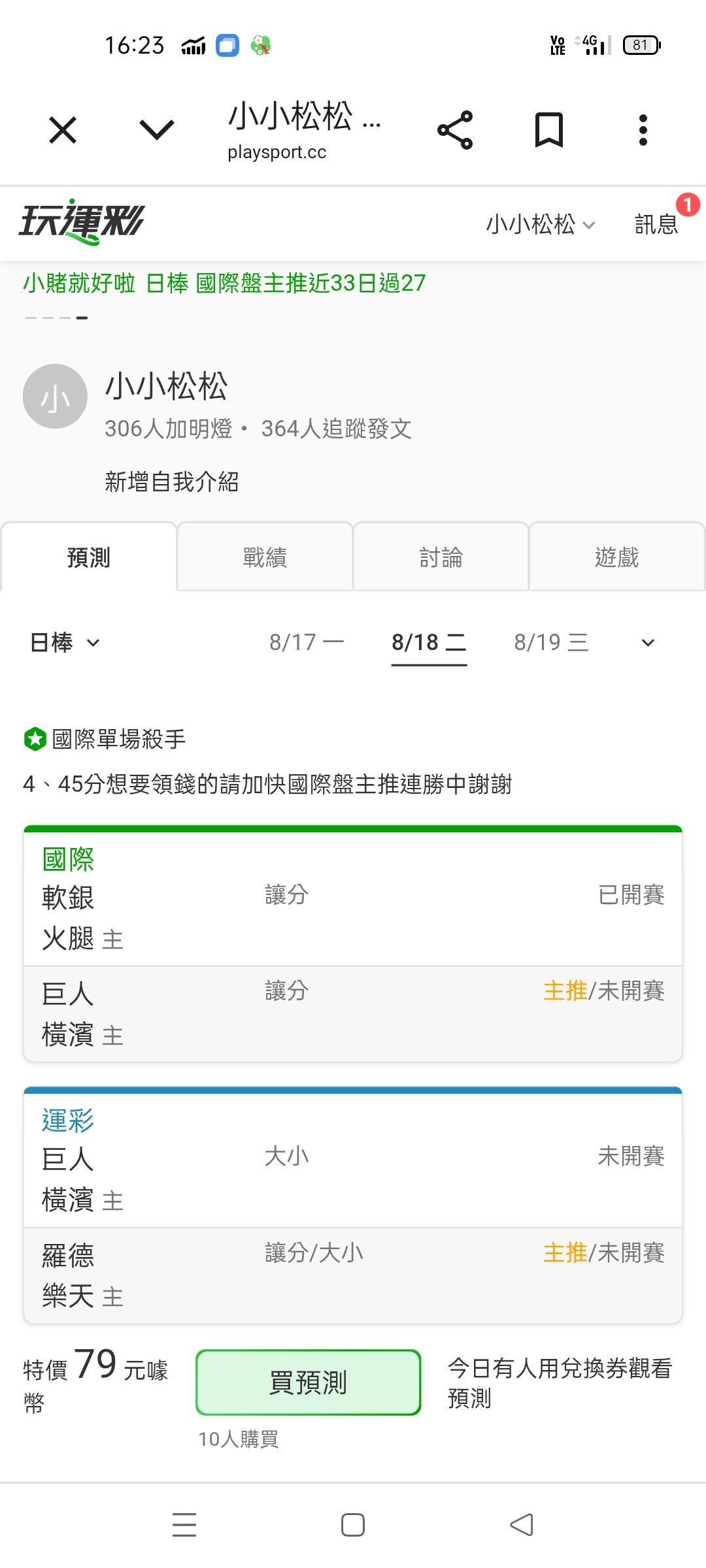The image size is (706, 1568).
Task: Expand the date list chevron after 8/19
Action: (648, 643)
